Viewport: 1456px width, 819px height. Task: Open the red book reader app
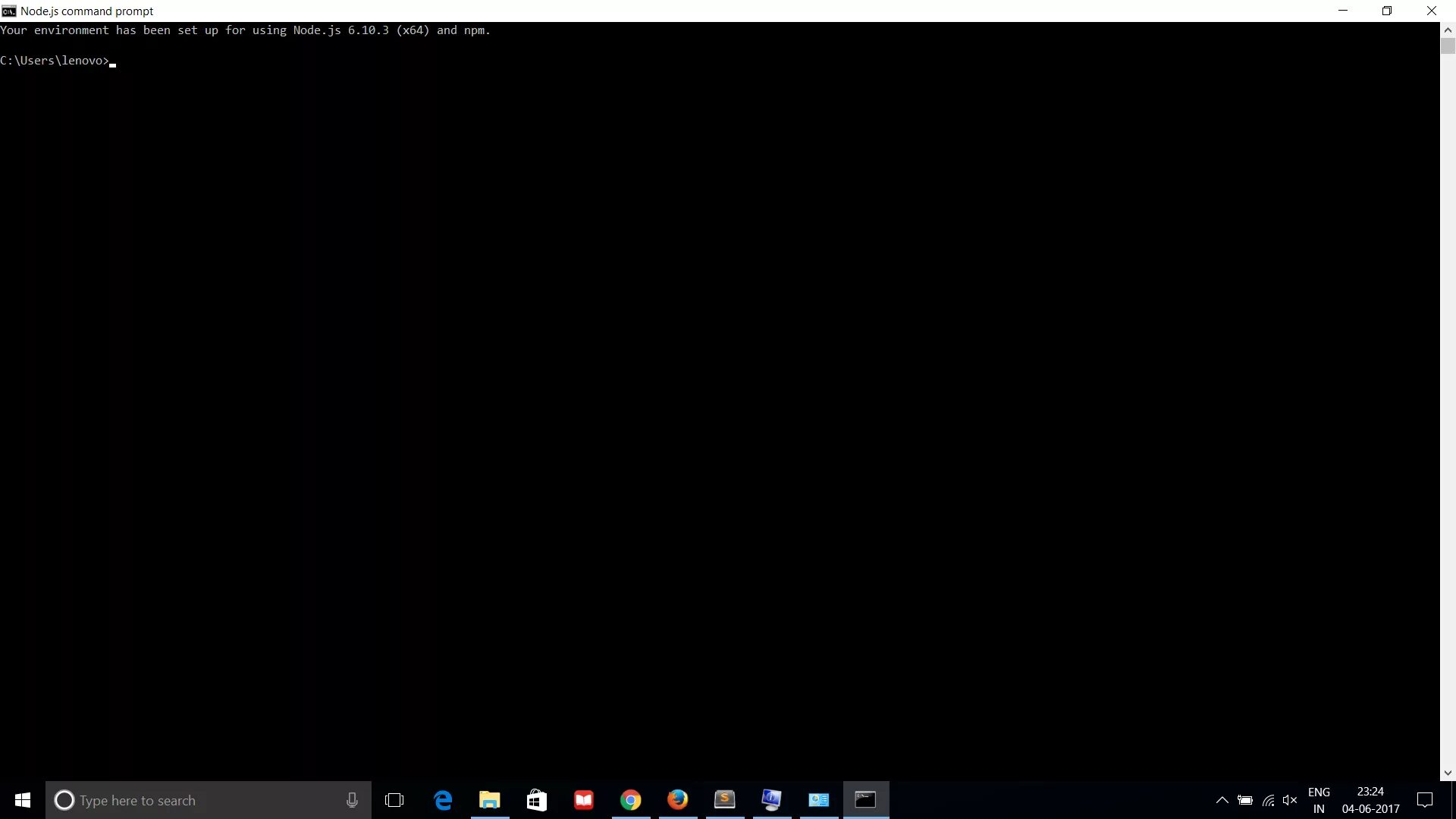(584, 800)
